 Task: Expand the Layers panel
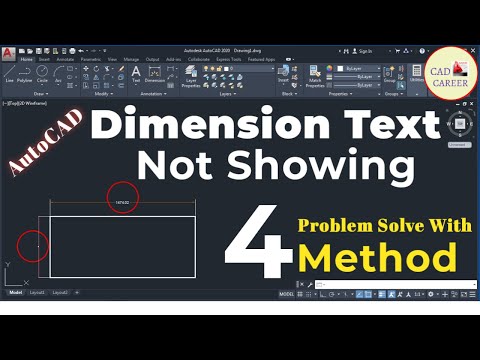click(x=228, y=94)
